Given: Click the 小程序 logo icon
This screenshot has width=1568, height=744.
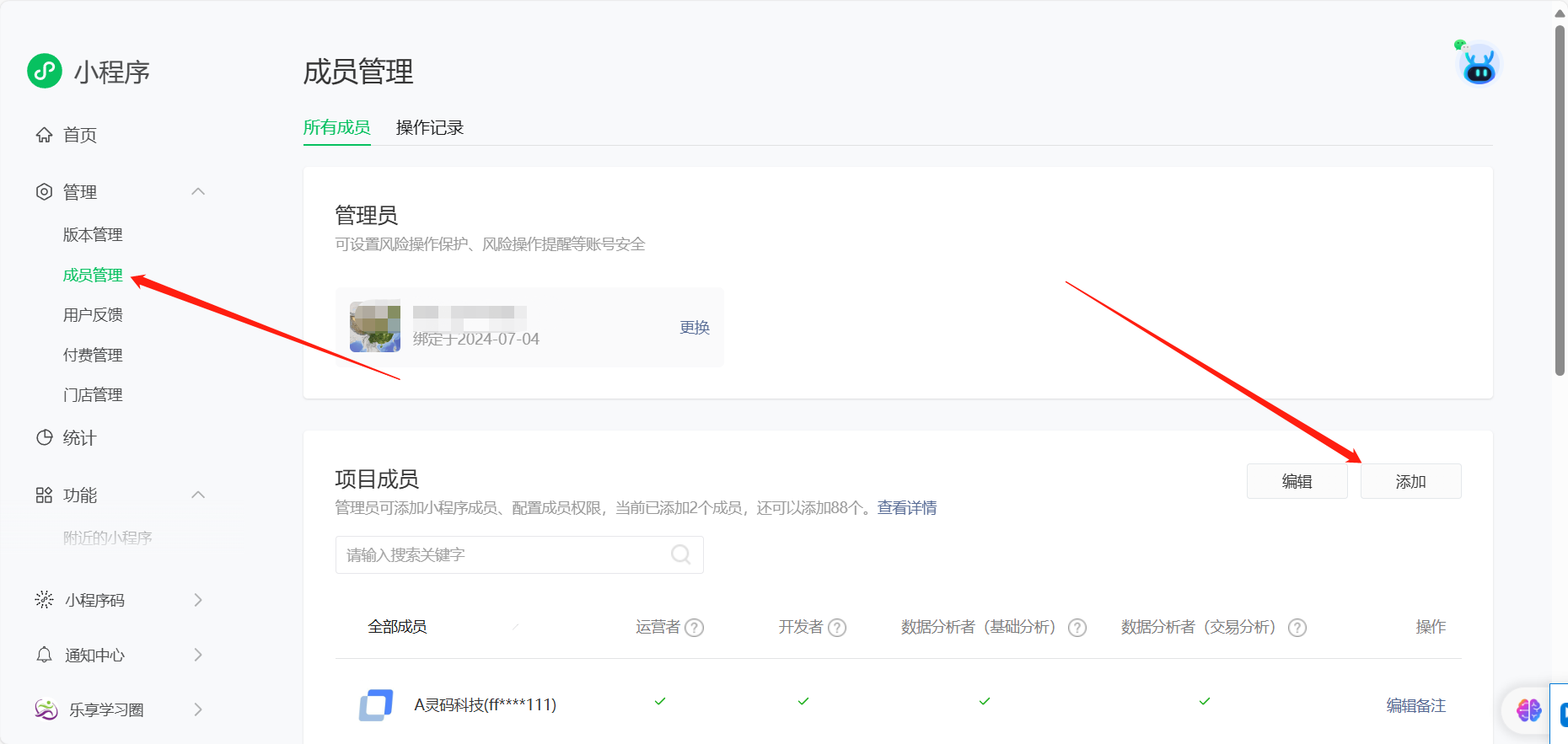Looking at the screenshot, I should [45, 71].
